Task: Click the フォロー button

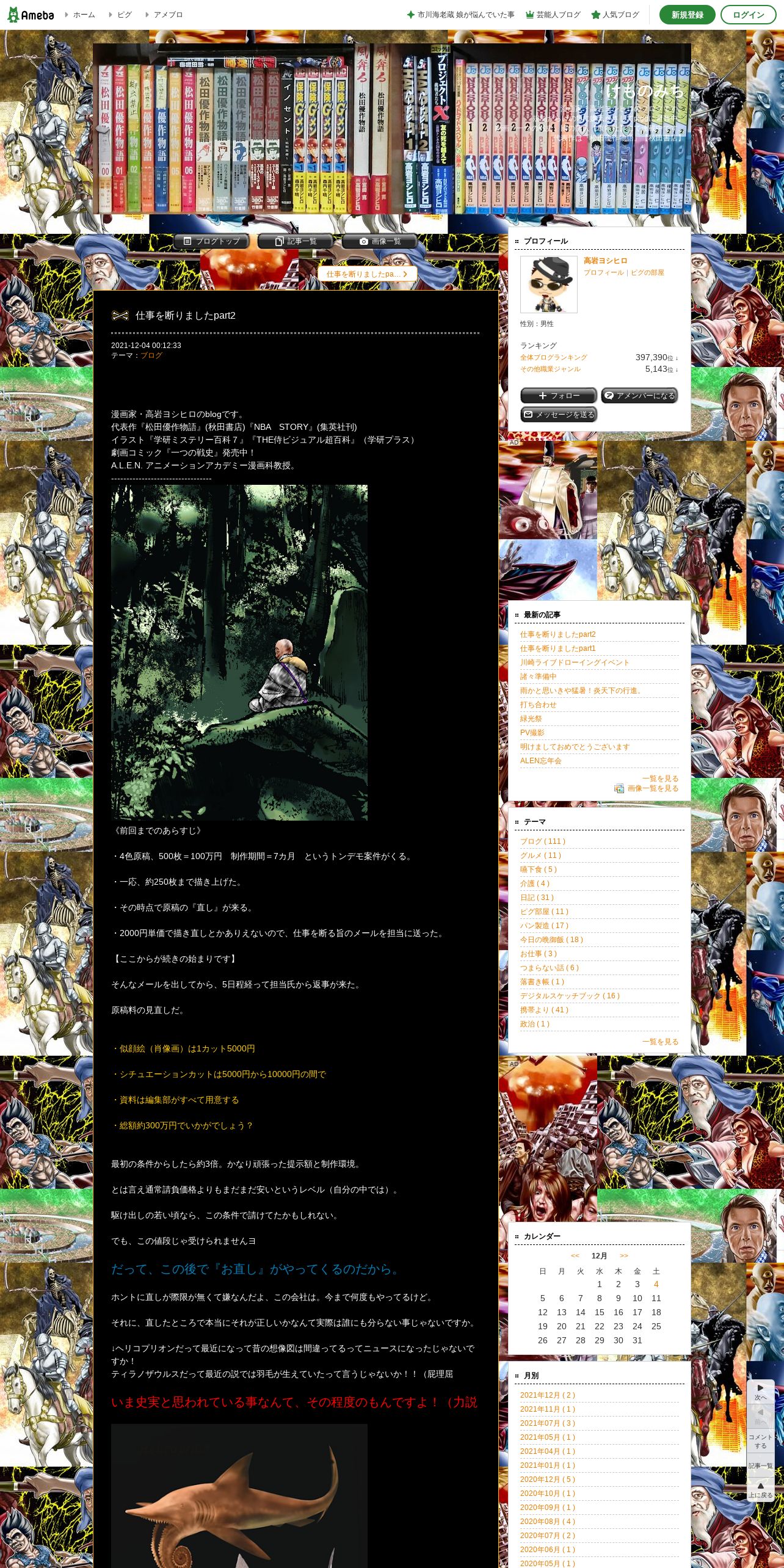Action: (559, 396)
